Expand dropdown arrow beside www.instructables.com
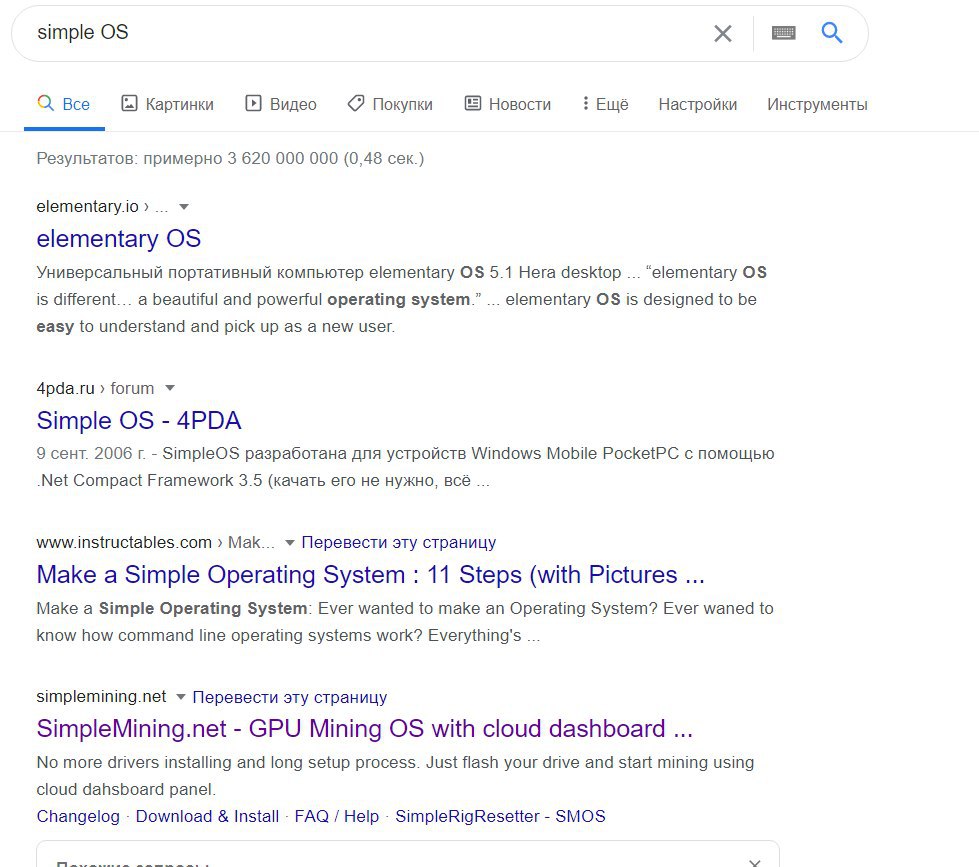 (x=290, y=542)
